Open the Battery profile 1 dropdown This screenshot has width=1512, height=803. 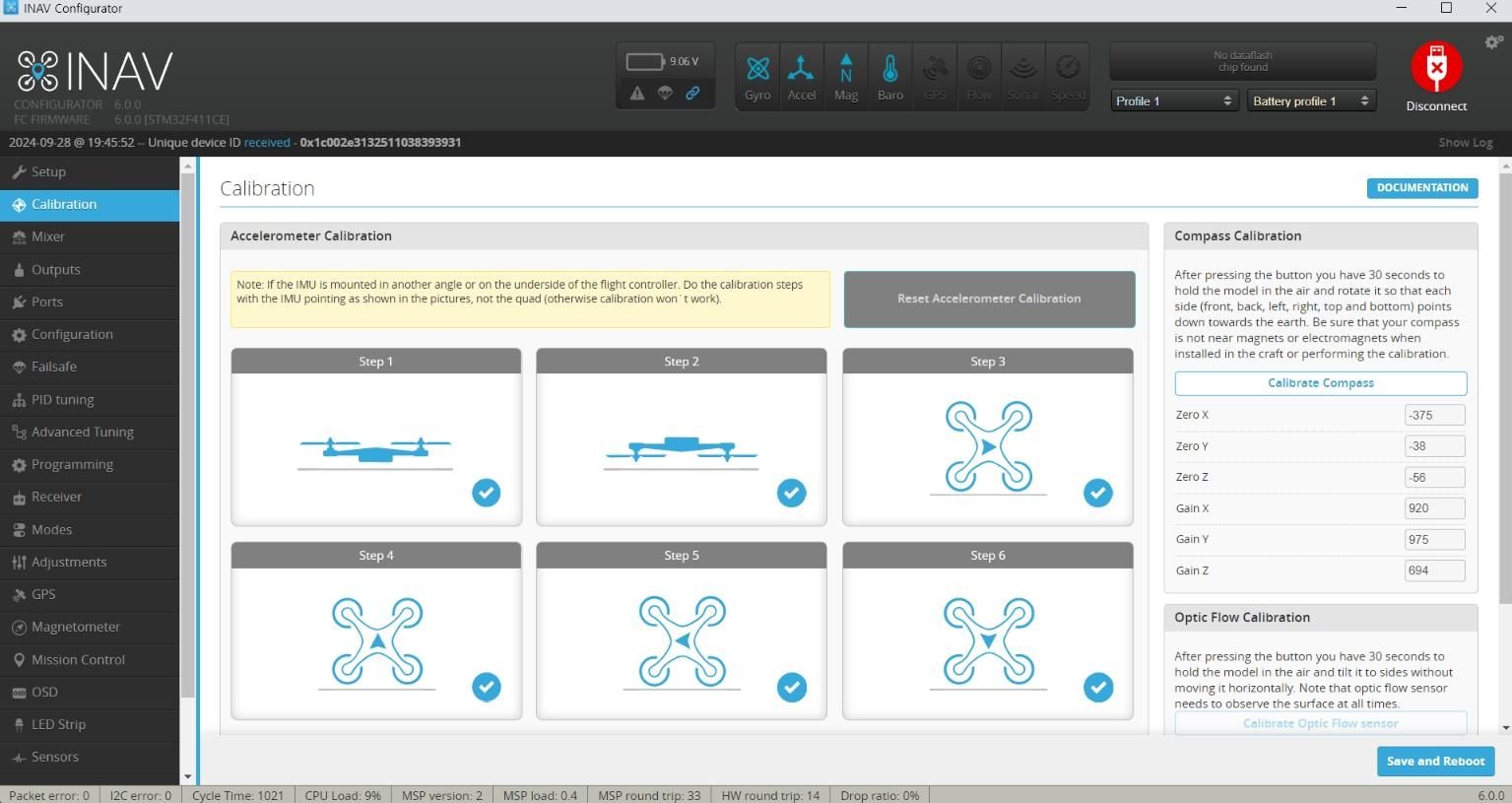coord(1310,100)
